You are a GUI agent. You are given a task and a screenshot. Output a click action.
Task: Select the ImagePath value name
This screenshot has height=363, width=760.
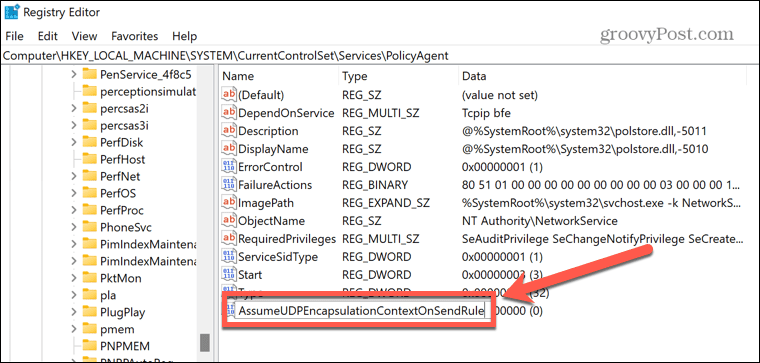(x=266, y=203)
